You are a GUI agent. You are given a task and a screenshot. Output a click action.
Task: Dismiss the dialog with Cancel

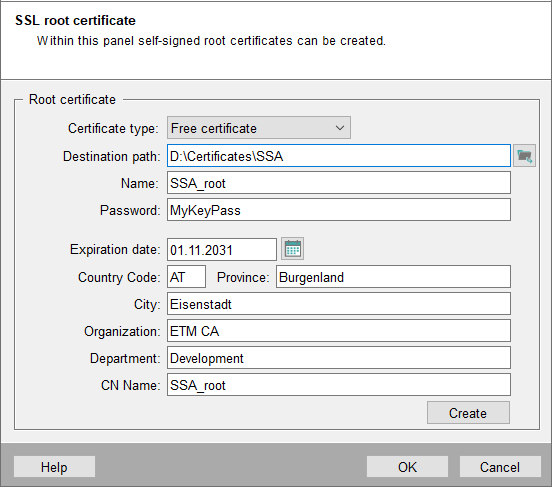[x=500, y=467]
